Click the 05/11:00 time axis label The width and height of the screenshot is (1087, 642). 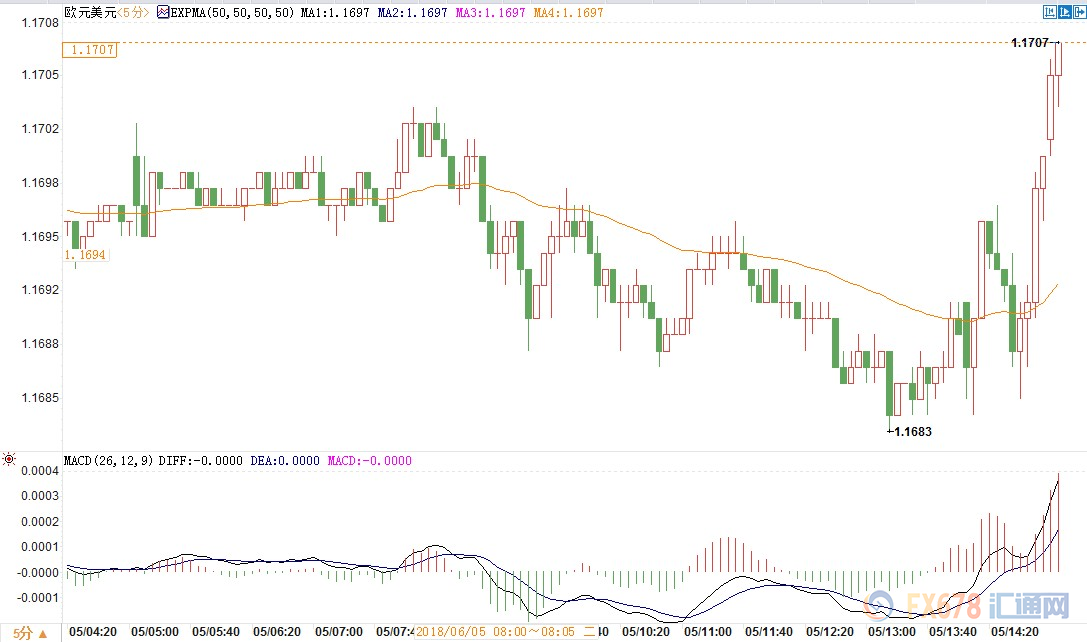tap(708, 632)
